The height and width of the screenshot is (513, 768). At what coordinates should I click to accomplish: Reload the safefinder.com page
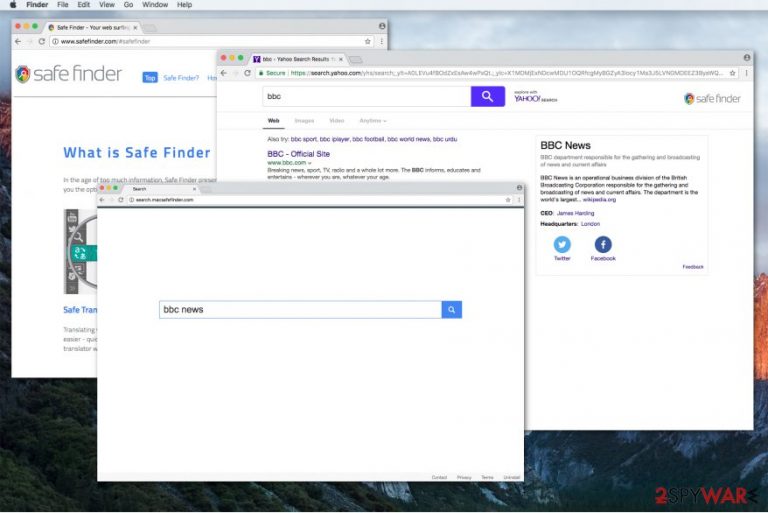point(42,42)
